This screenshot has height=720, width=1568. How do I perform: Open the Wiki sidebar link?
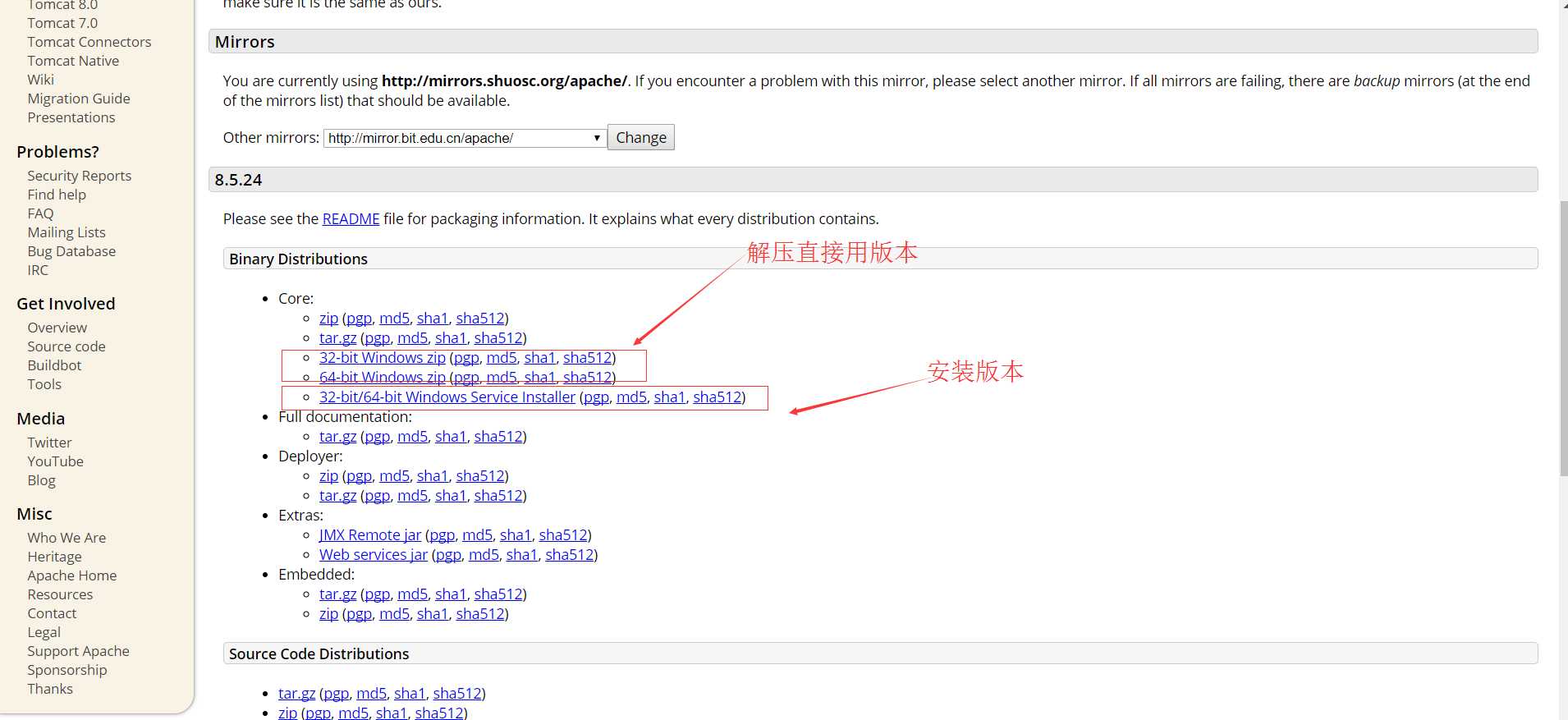pos(40,80)
